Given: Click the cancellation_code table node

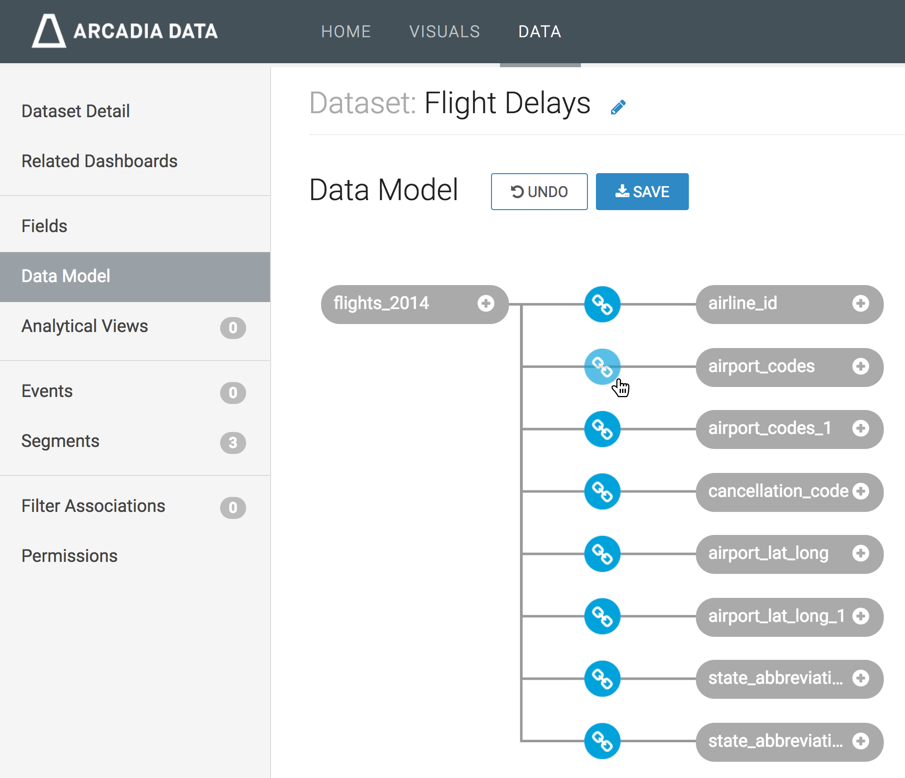Looking at the screenshot, I should (775, 492).
